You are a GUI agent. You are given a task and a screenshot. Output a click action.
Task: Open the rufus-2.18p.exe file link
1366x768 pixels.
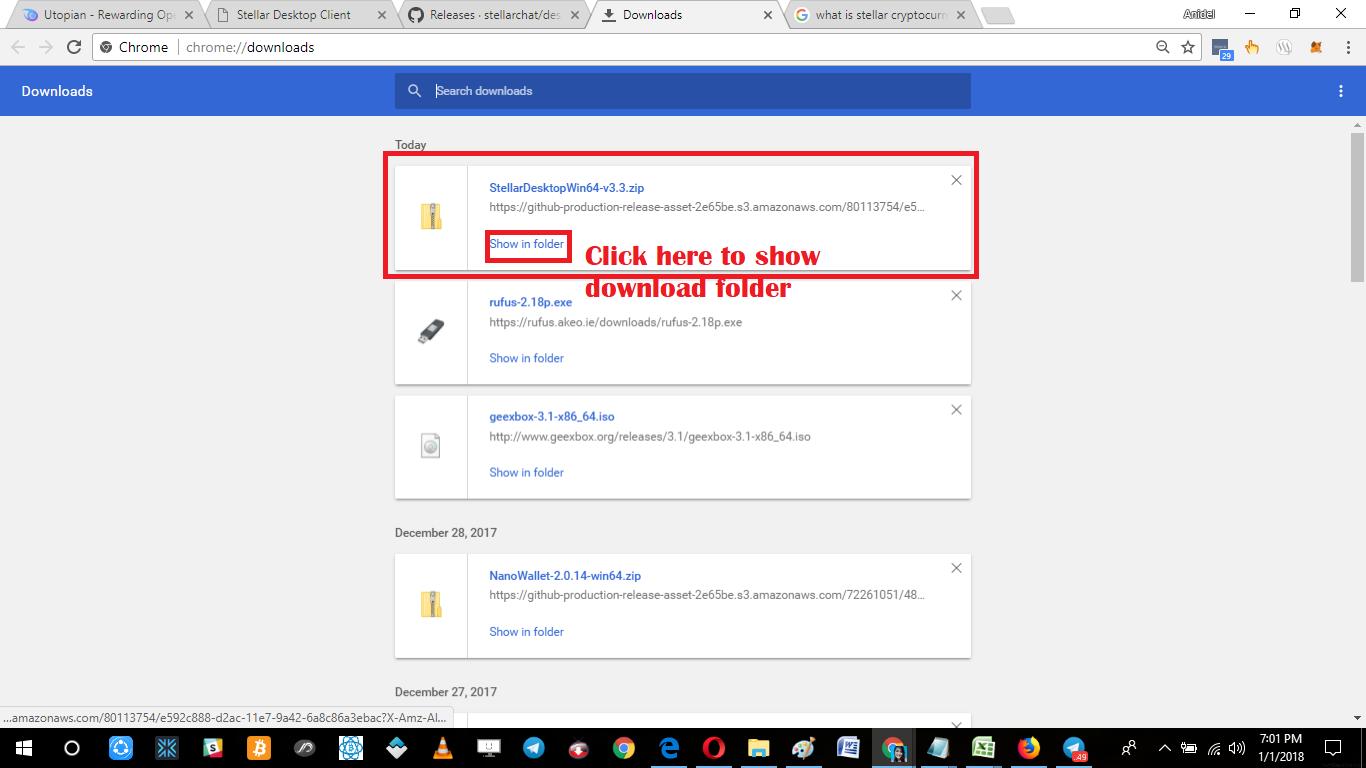[531, 302]
